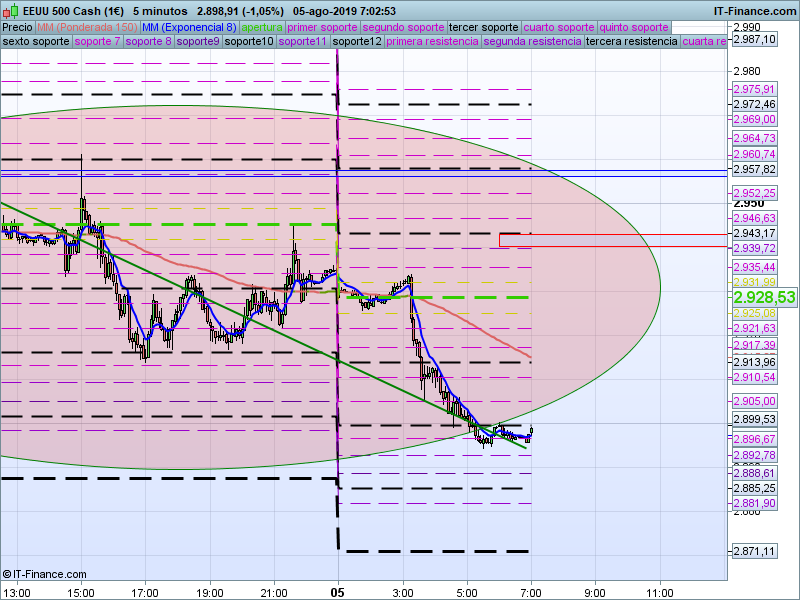Choose the tercer soporte indicator label

[484, 27]
